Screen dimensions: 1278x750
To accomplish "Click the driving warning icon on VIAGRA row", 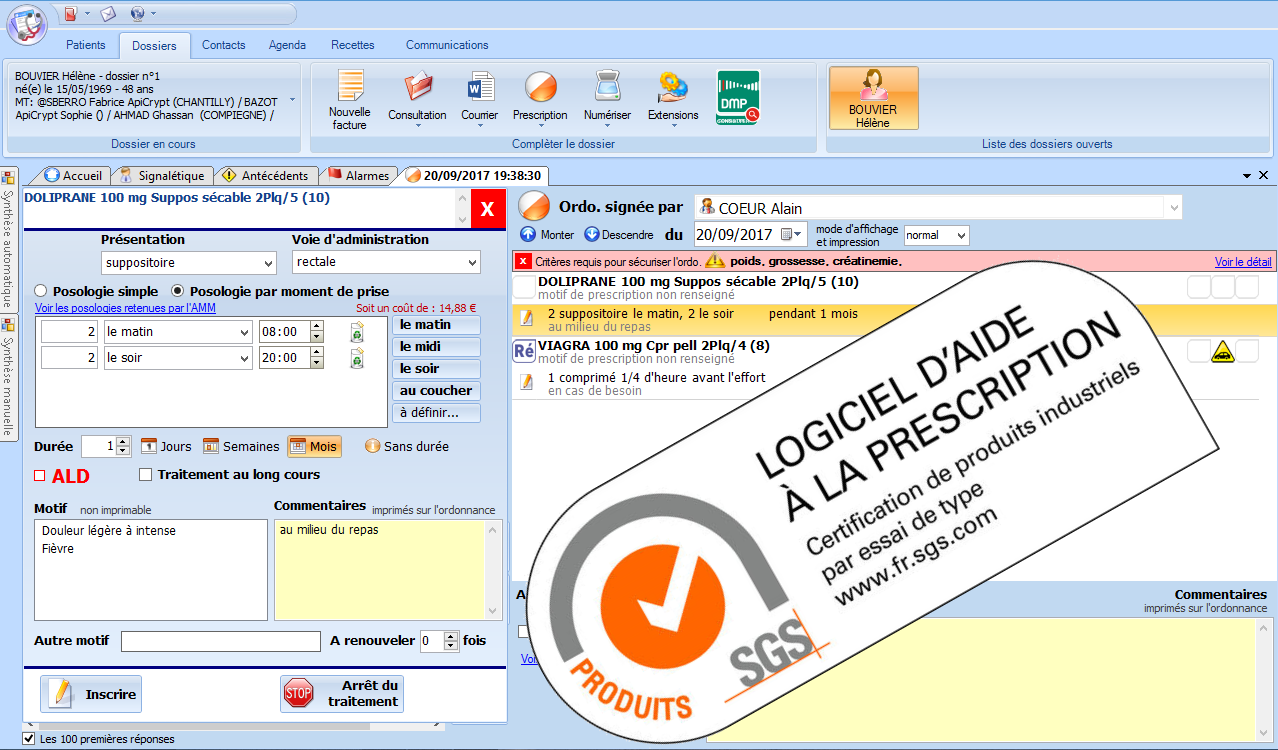I will [x=1222, y=351].
